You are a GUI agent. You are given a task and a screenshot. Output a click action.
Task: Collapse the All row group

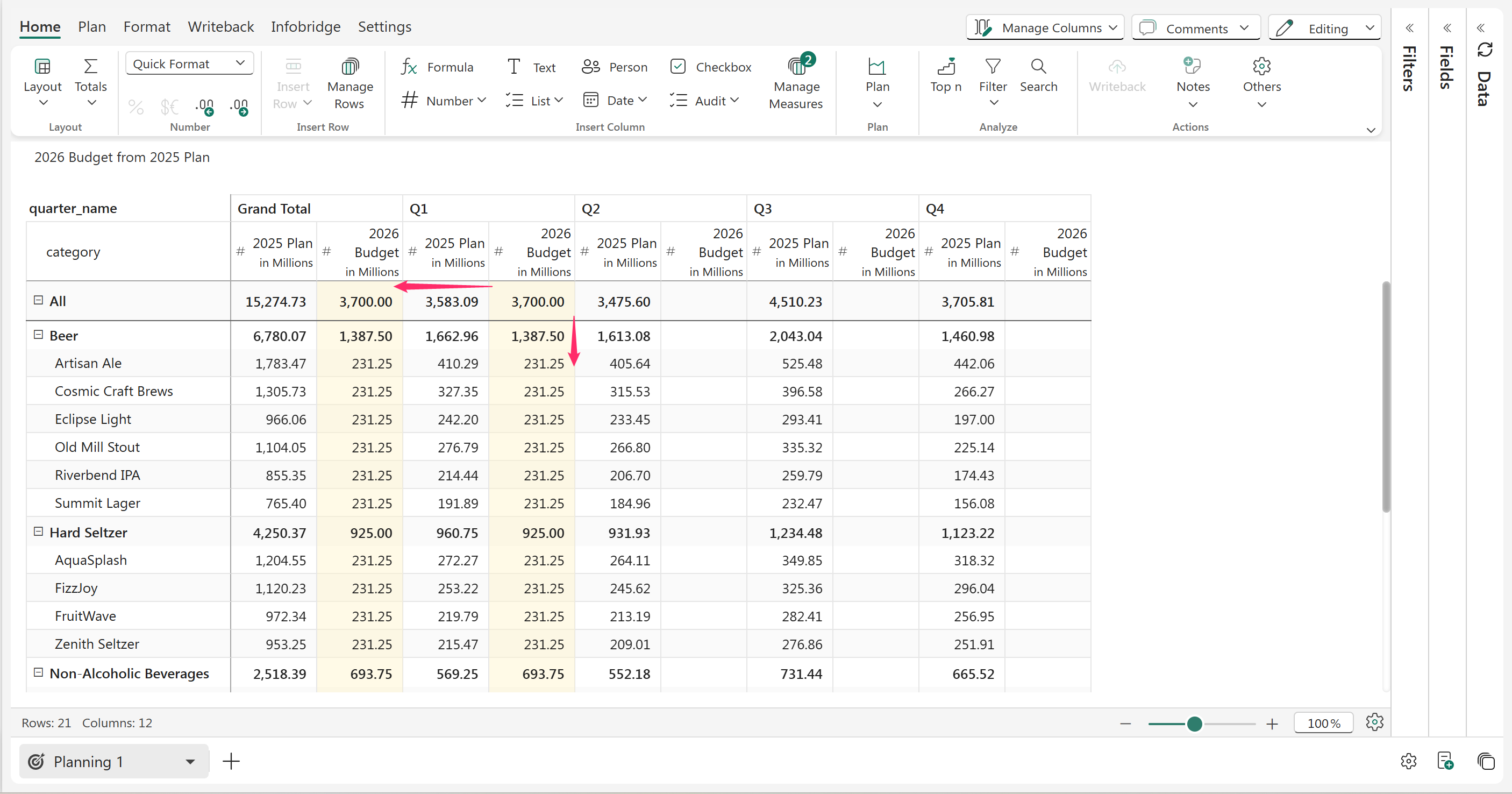pyautogui.click(x=39, y=300)
